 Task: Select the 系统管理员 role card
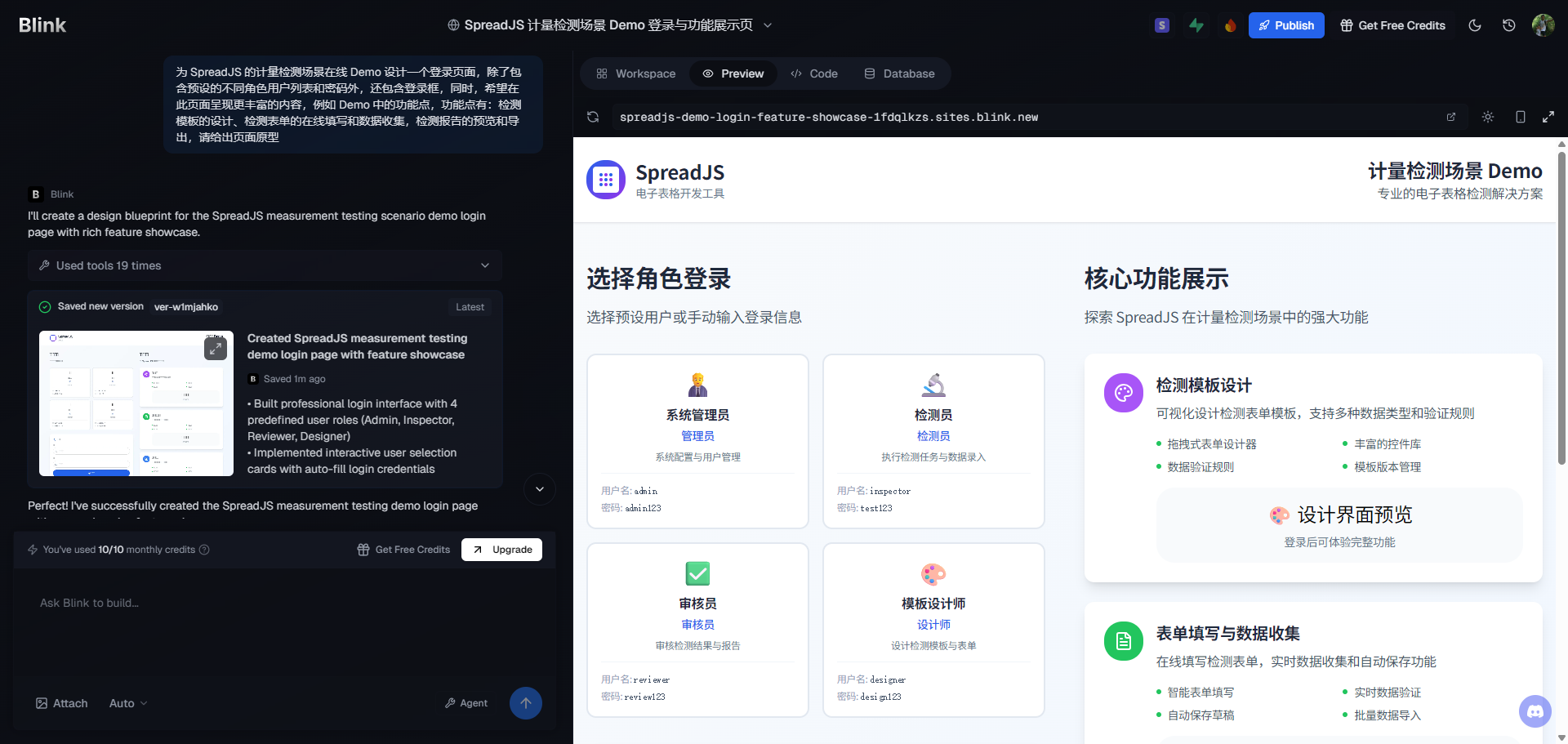[697, 441]
